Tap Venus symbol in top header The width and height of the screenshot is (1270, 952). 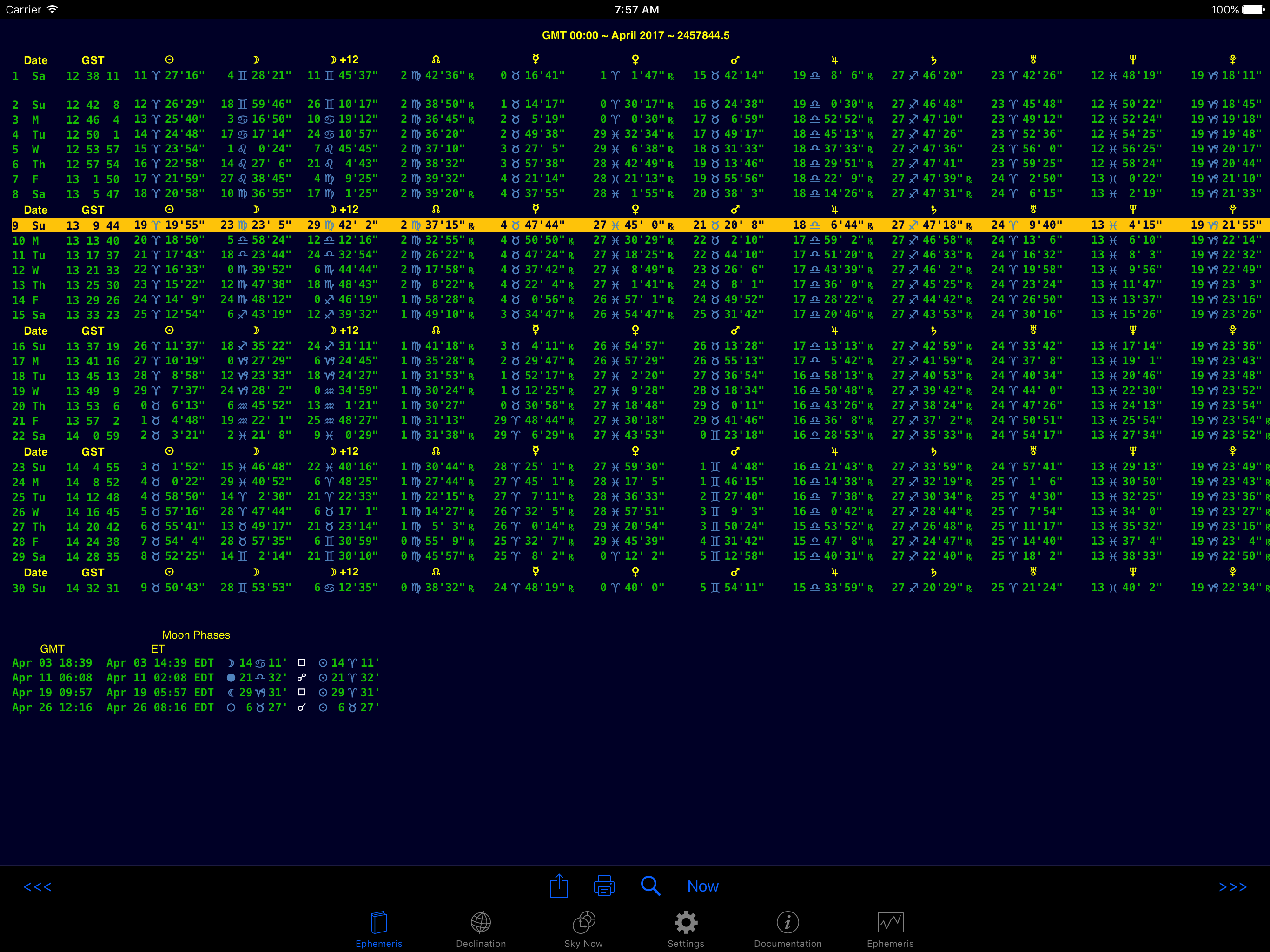point(635,59)
